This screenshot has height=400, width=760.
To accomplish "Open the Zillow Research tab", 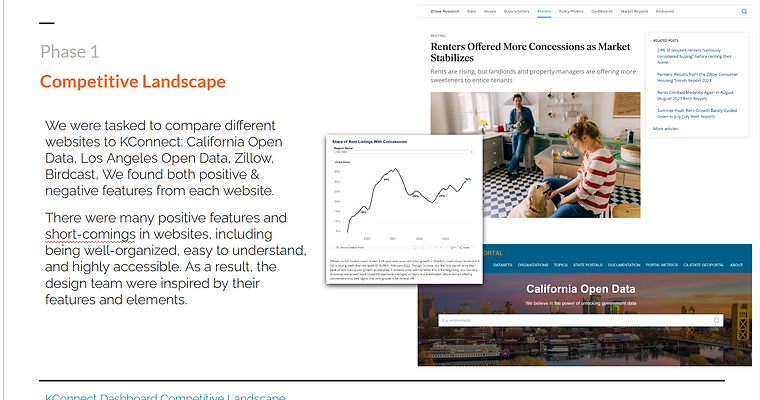I will point(444,11).
